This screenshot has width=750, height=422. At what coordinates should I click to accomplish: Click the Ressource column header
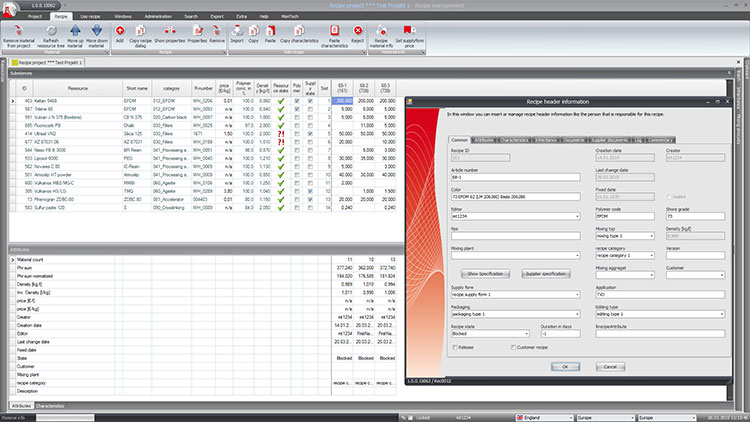[x=77, y=89]
